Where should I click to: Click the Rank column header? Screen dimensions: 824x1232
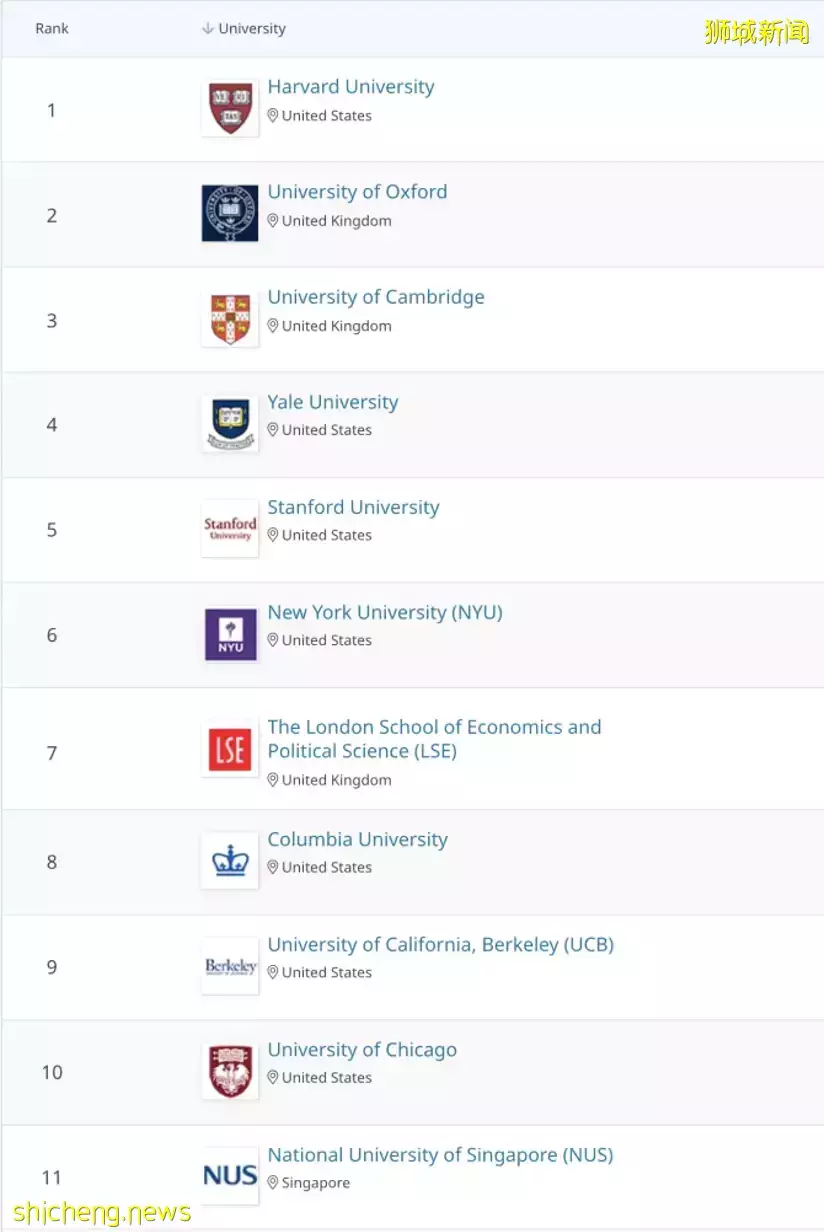point(52,29)
